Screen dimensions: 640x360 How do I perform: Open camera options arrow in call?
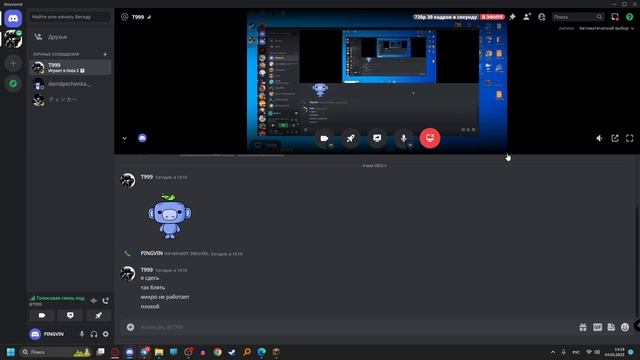click(x=331, y=145)
